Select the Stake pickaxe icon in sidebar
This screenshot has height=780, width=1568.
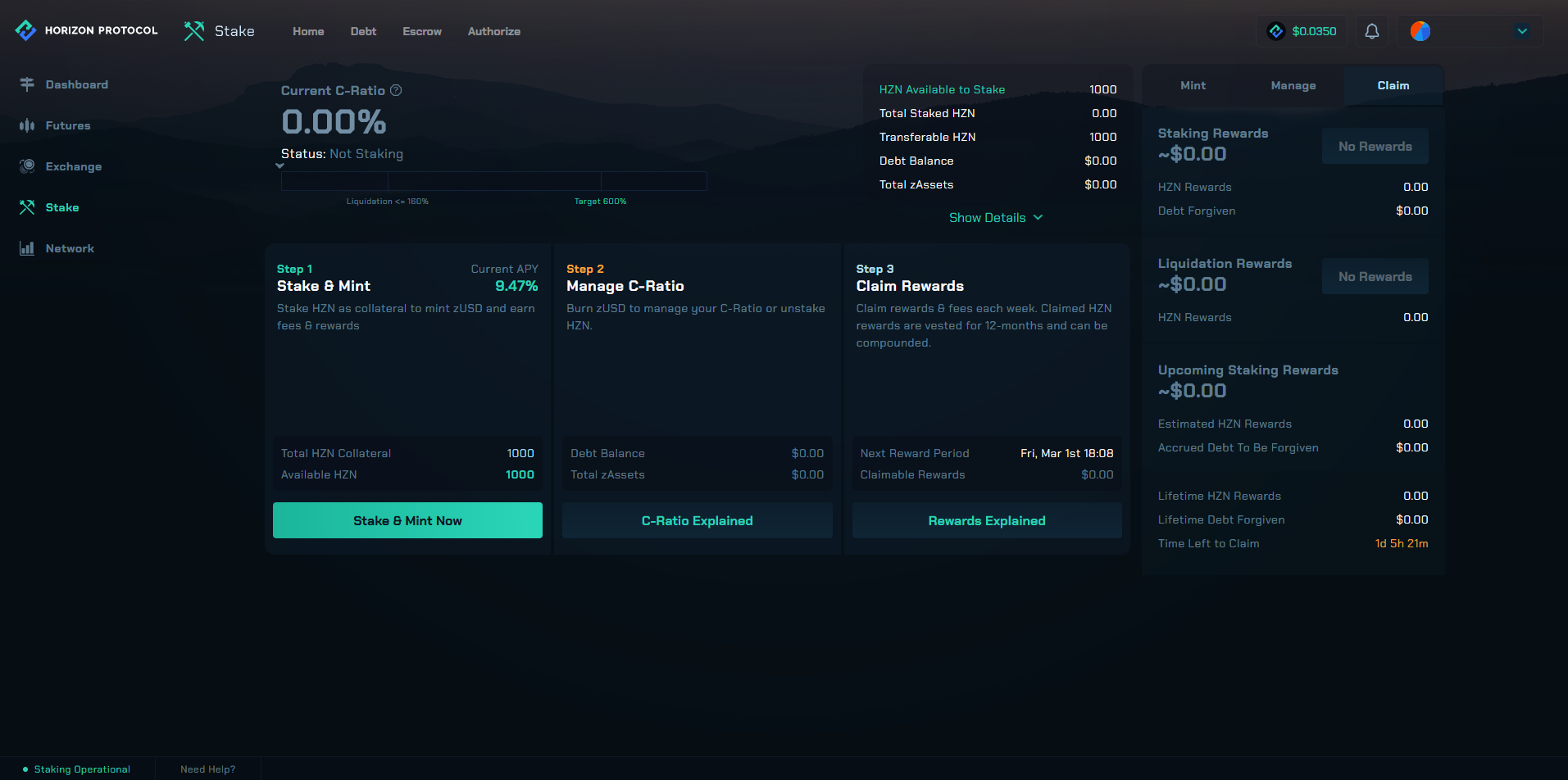point(27,207)
